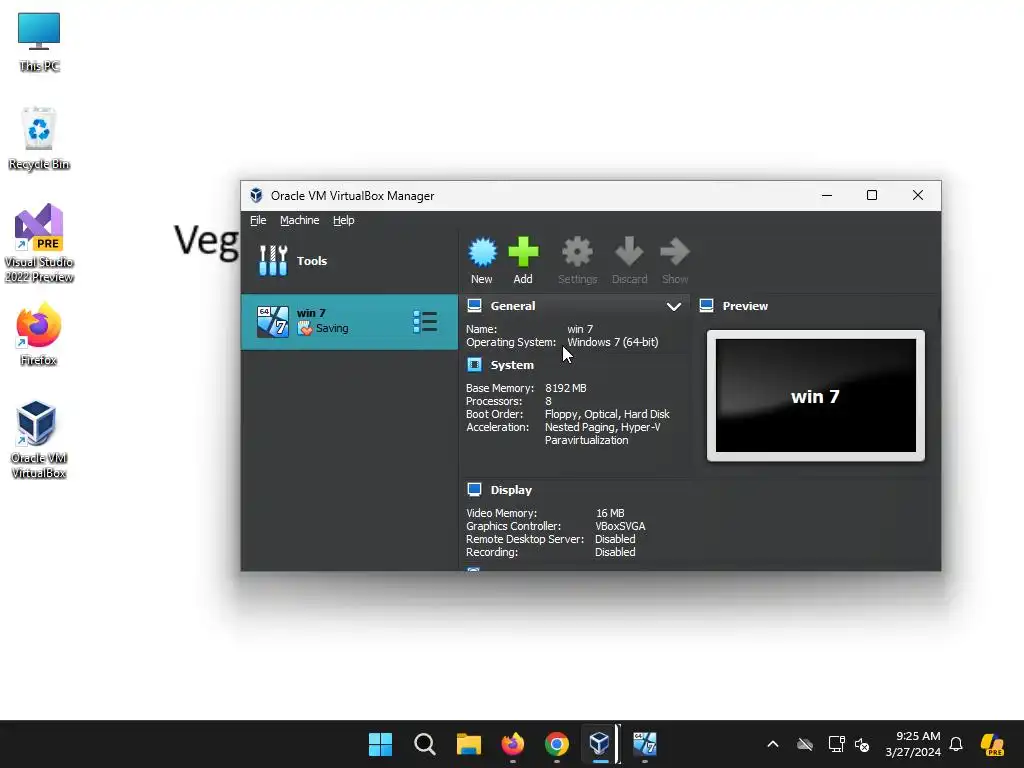Image resolution: width=1024 pixels, height=768 pixels.
Task: Click the Display monitor icon
Action: [x=475, y=489]
